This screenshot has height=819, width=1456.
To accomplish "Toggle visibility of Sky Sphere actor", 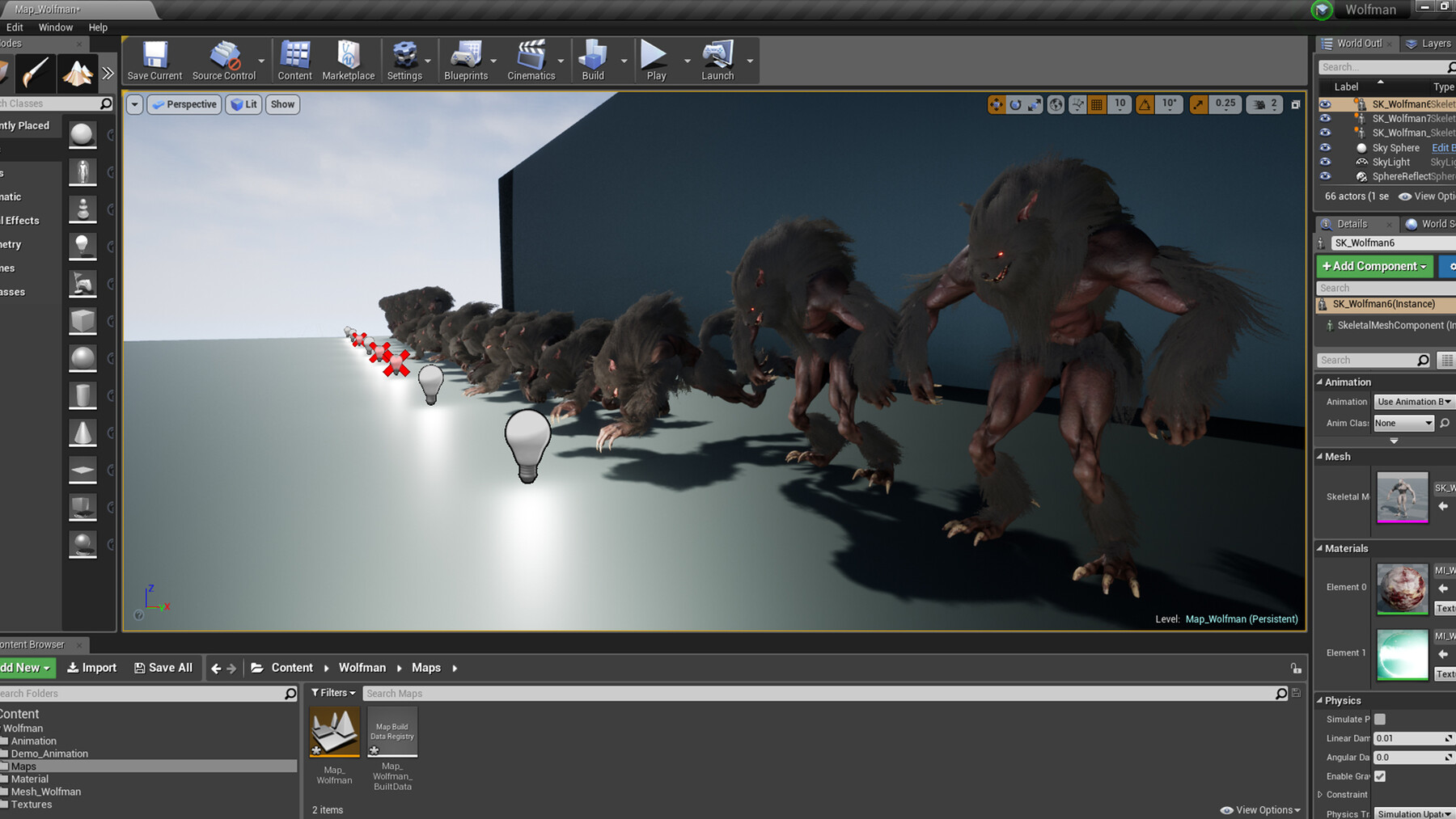I will [x=1325, y=147].
